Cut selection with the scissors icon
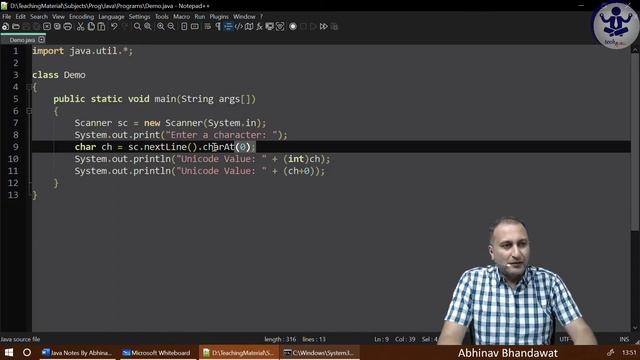The height and width of the screenshot is (360, 640). tap(80, 27)
